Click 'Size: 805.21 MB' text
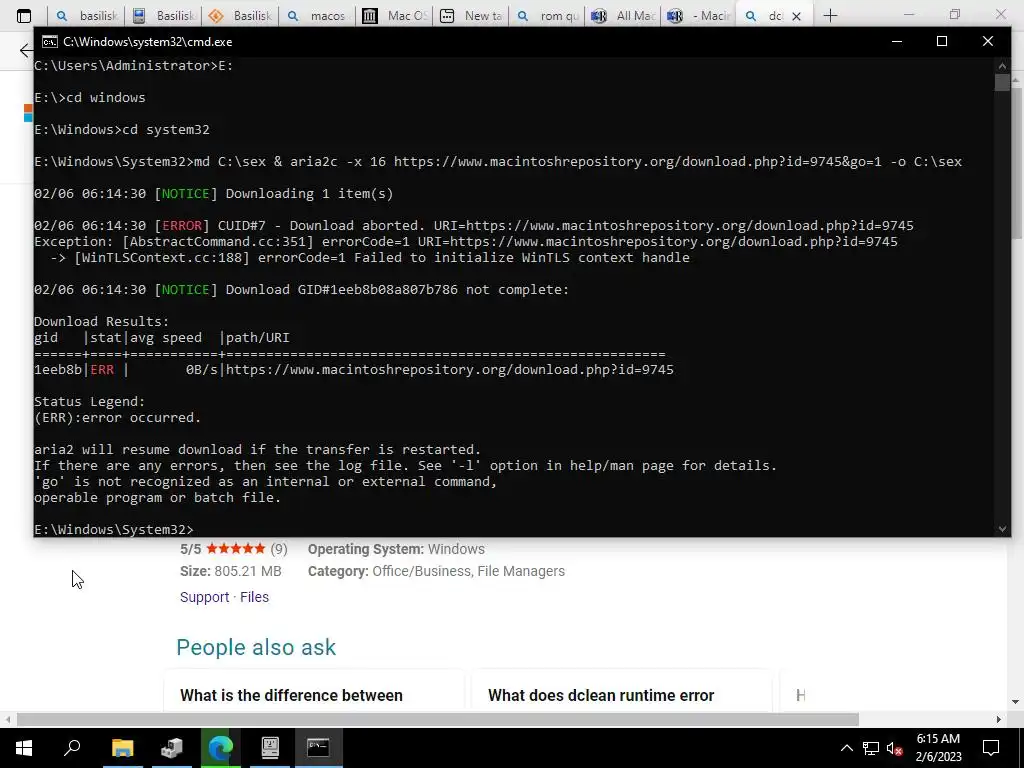1024x768 pixels. (x=231, y=571)
